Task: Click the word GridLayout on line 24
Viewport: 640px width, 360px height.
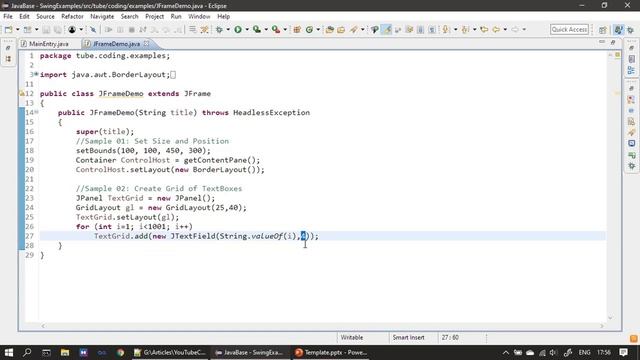Action: tap(98, 207)
